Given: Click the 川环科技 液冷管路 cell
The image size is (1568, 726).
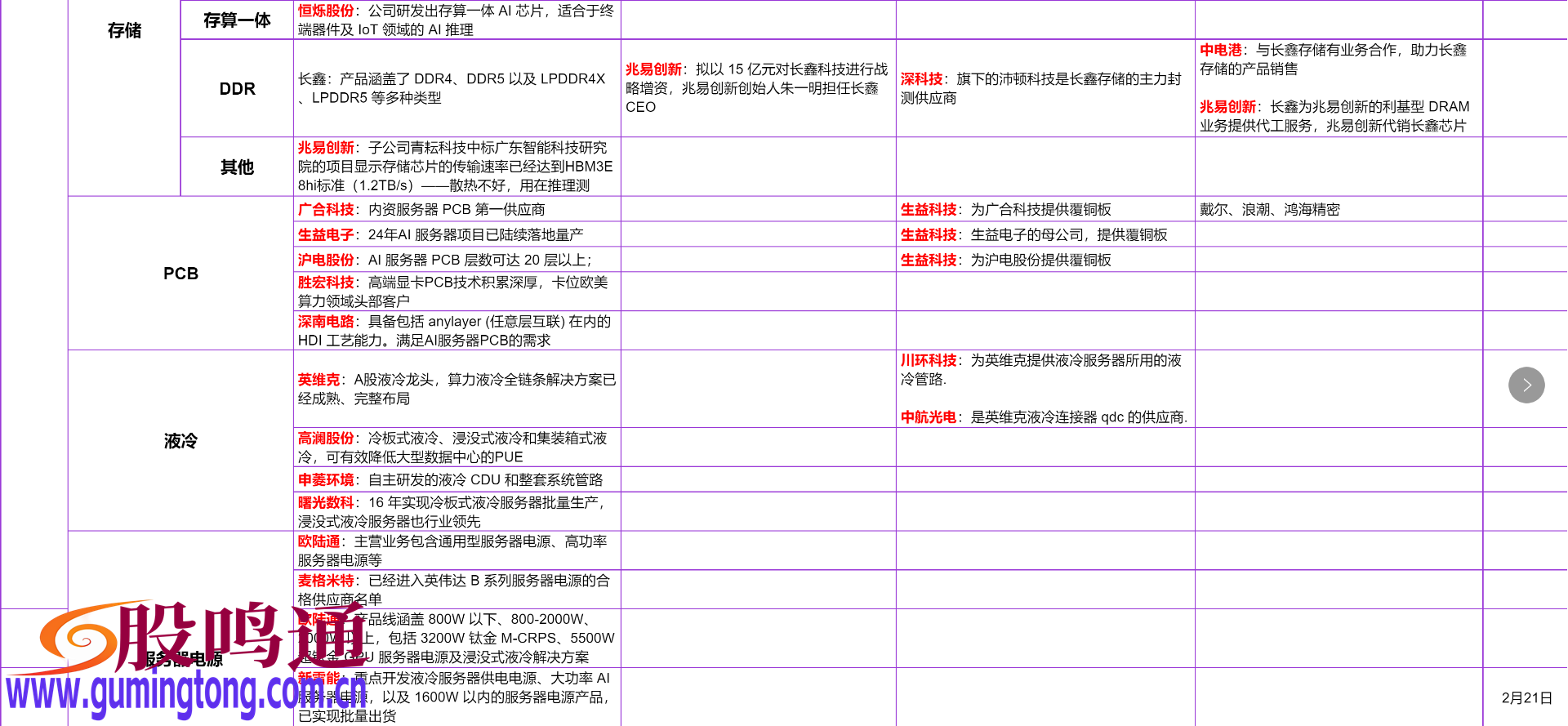Looking at the screenshot, I should [1045, 389].
